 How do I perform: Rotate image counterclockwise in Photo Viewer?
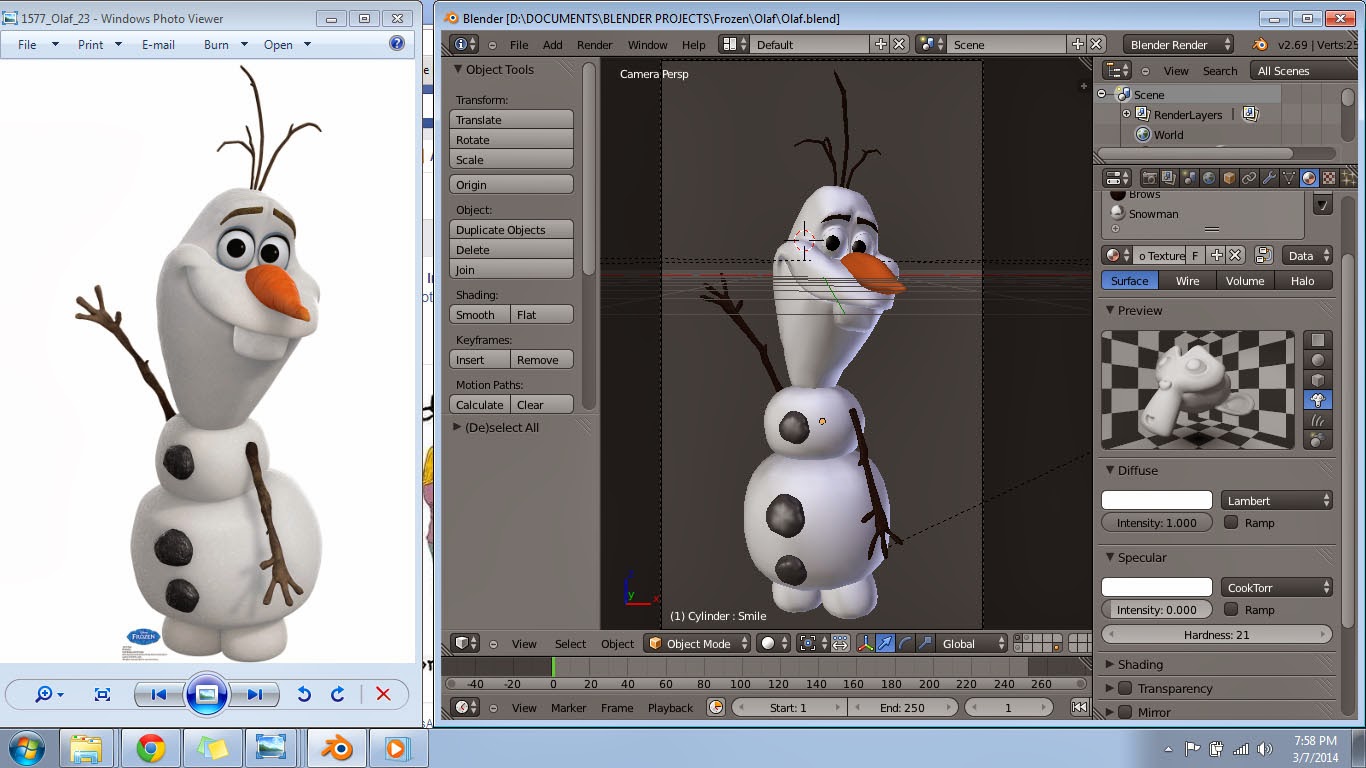tap(304, 694)
